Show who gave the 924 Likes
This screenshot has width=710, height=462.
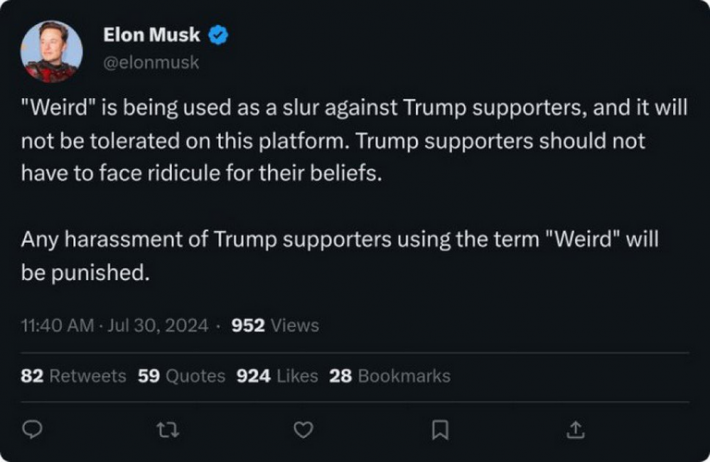click(277, 376)
